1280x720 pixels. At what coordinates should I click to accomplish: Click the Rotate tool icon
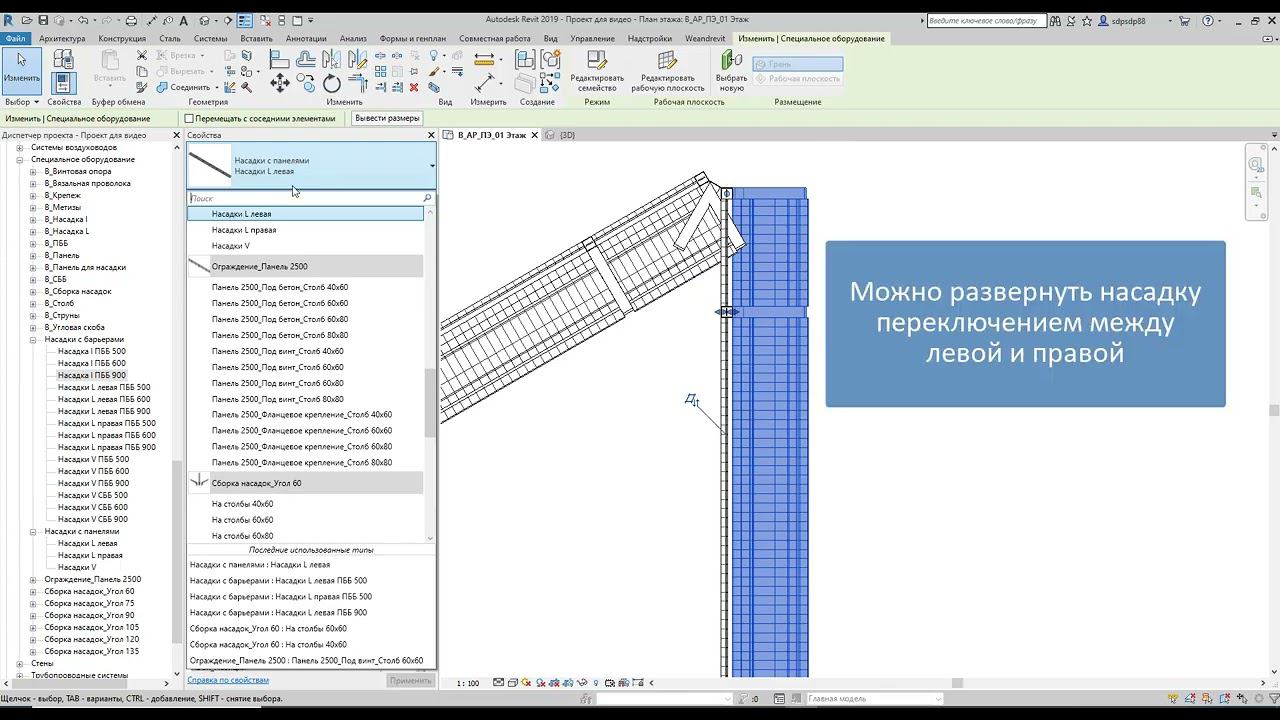coord(332,84)
